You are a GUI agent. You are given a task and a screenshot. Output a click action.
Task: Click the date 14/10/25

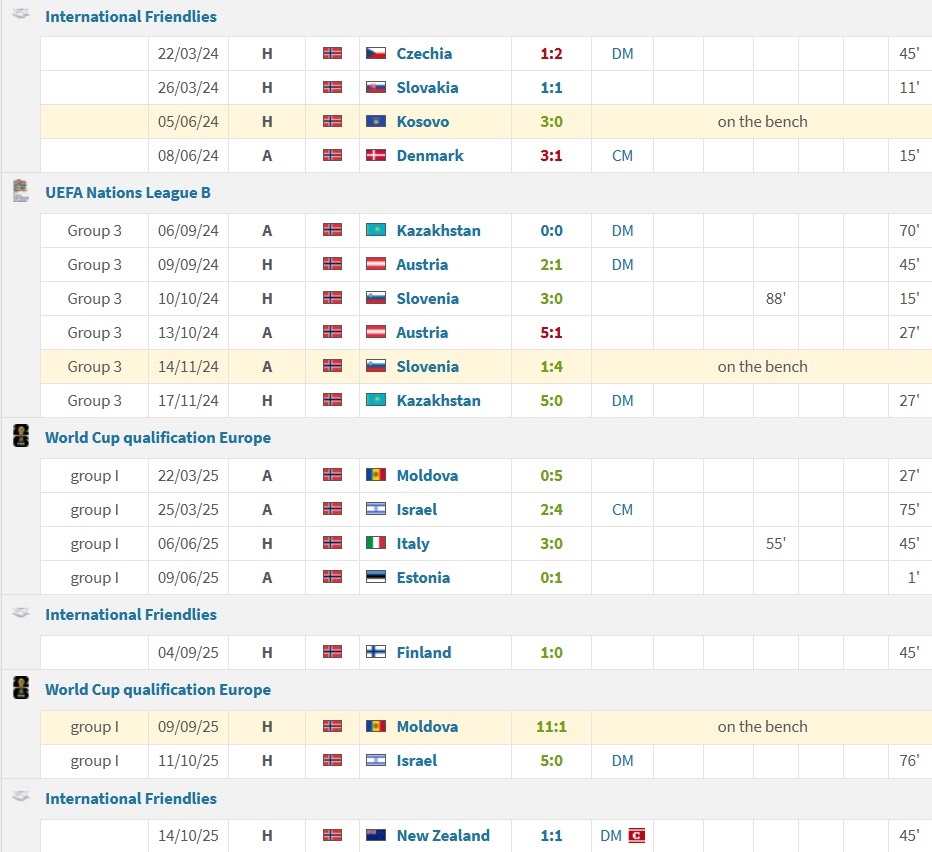[188, 835]
